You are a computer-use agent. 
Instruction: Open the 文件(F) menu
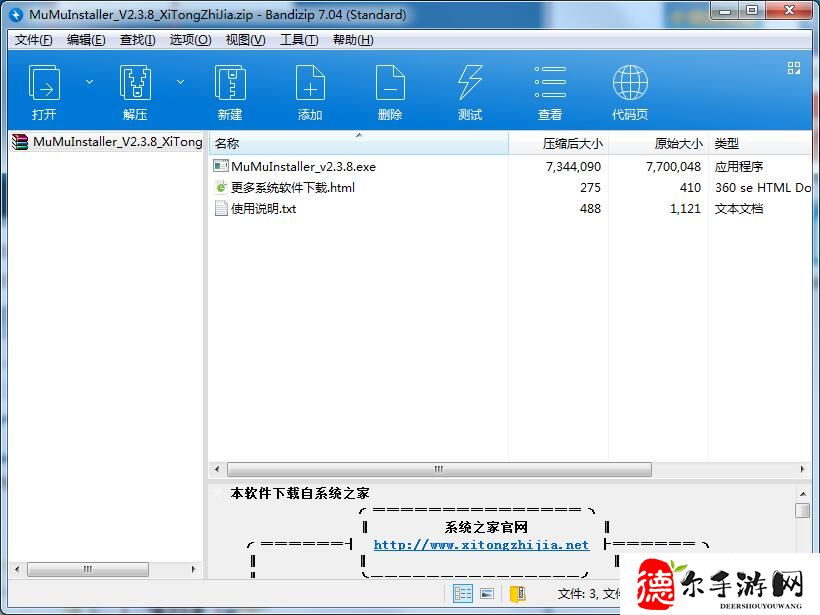[x=33, y=40]
